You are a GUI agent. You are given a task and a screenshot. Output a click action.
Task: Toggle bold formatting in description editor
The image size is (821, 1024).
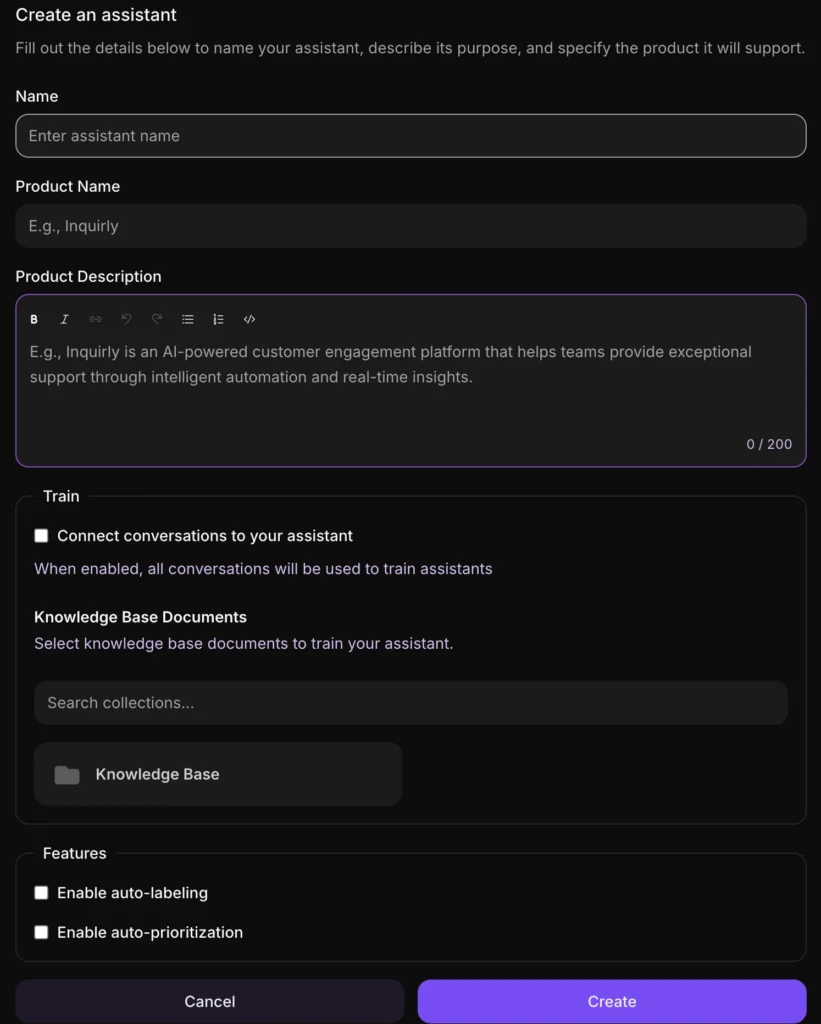[x=34, y=319]
